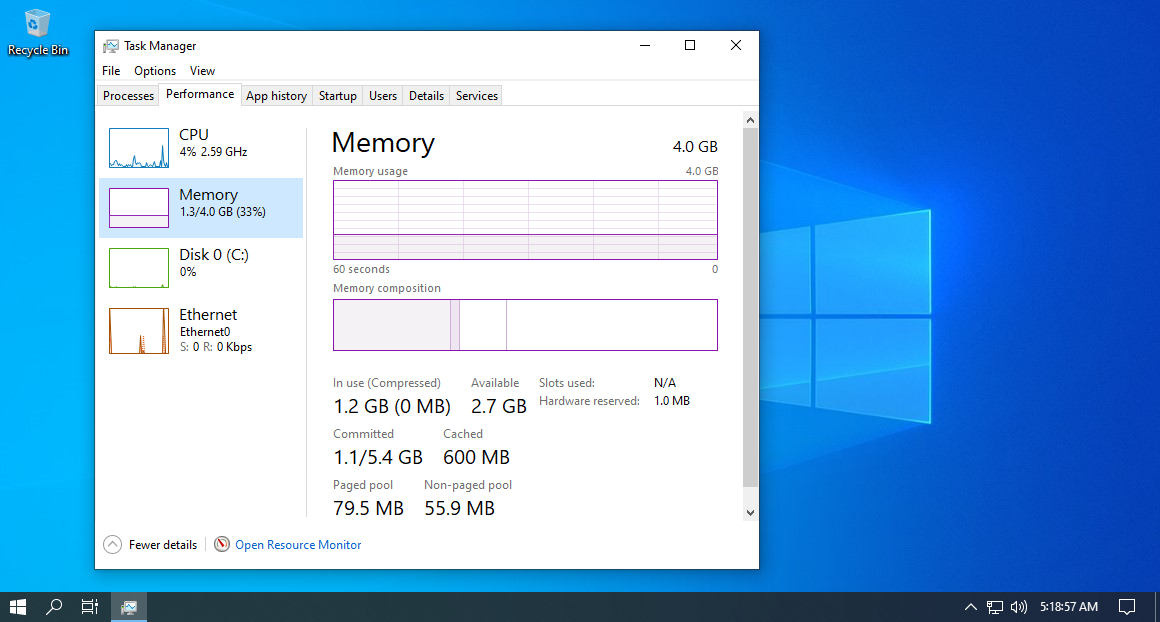Click the network tray icon
Screen dimensions: 1160x622
(x=995, y=607)
